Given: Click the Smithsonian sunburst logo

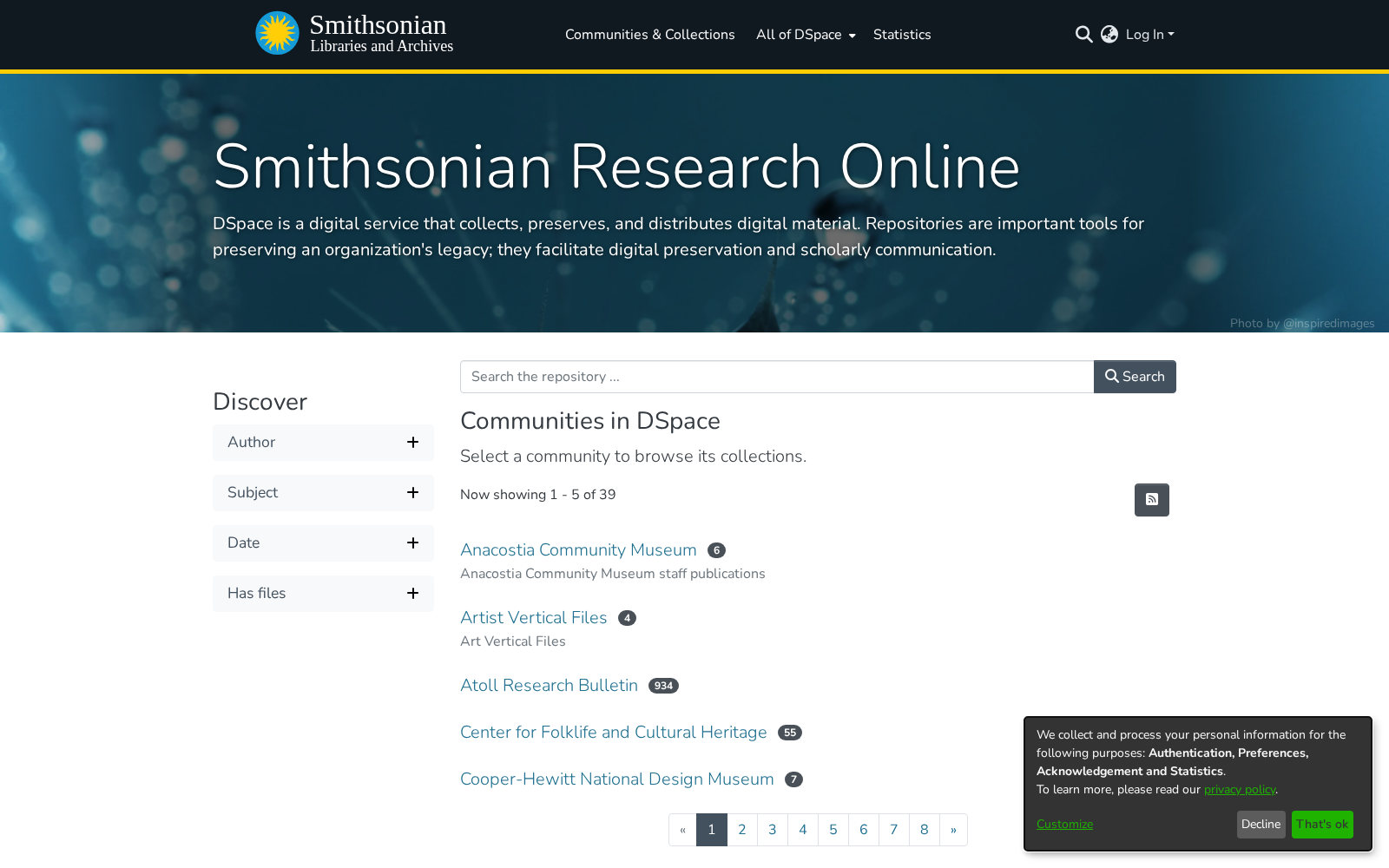Looking at the screenshot, I should (x=277, y=33).
